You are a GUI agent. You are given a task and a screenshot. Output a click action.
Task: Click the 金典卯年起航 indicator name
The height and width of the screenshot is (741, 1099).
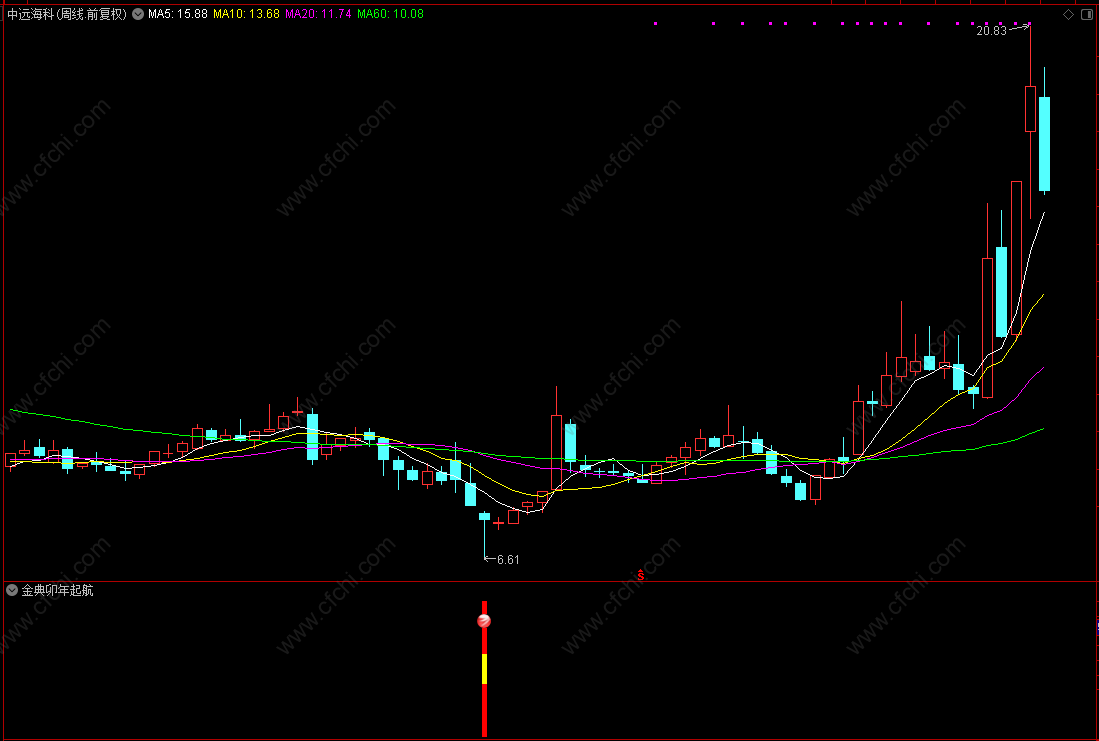[x=57, y=590]
